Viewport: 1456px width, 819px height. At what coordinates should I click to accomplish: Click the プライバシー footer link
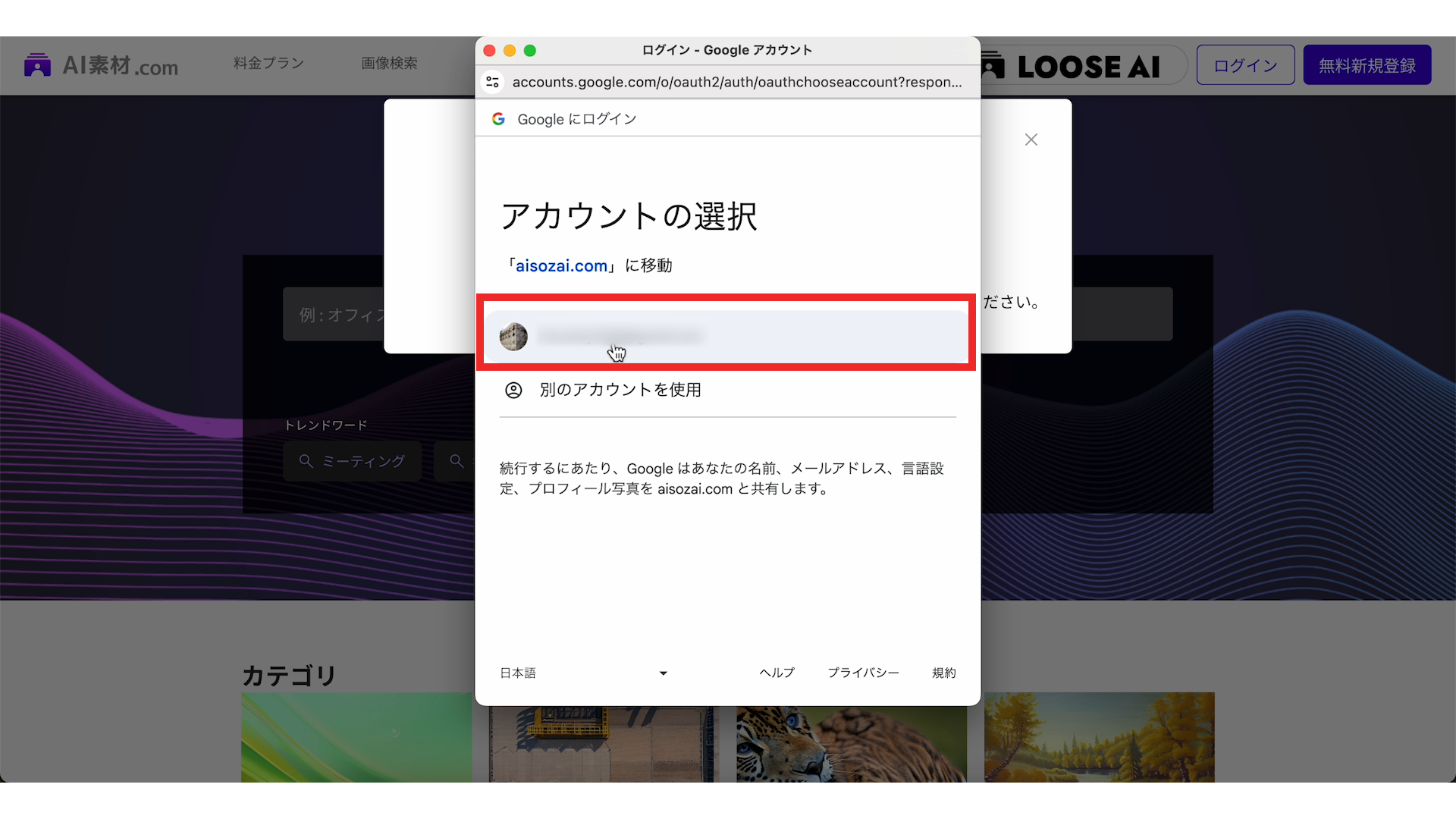pos(863,673)
